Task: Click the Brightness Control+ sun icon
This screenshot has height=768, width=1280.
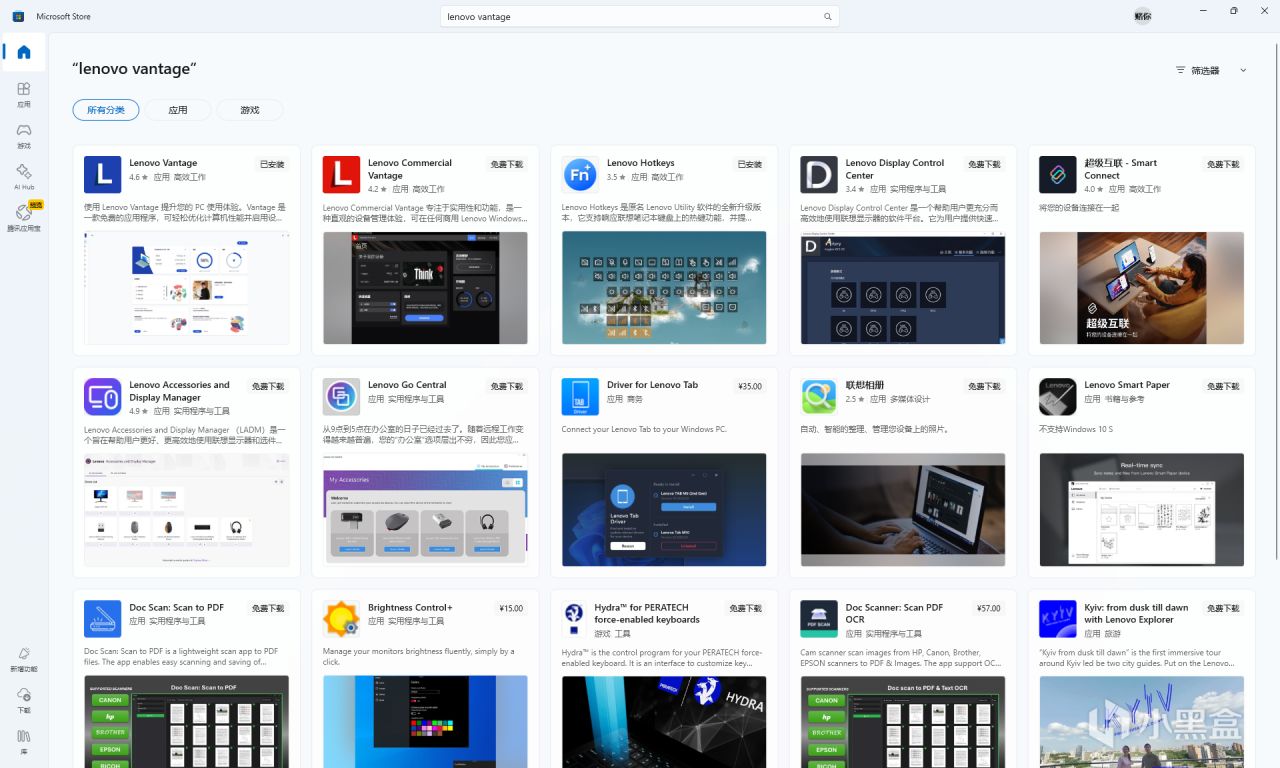Action: [341, 619]
